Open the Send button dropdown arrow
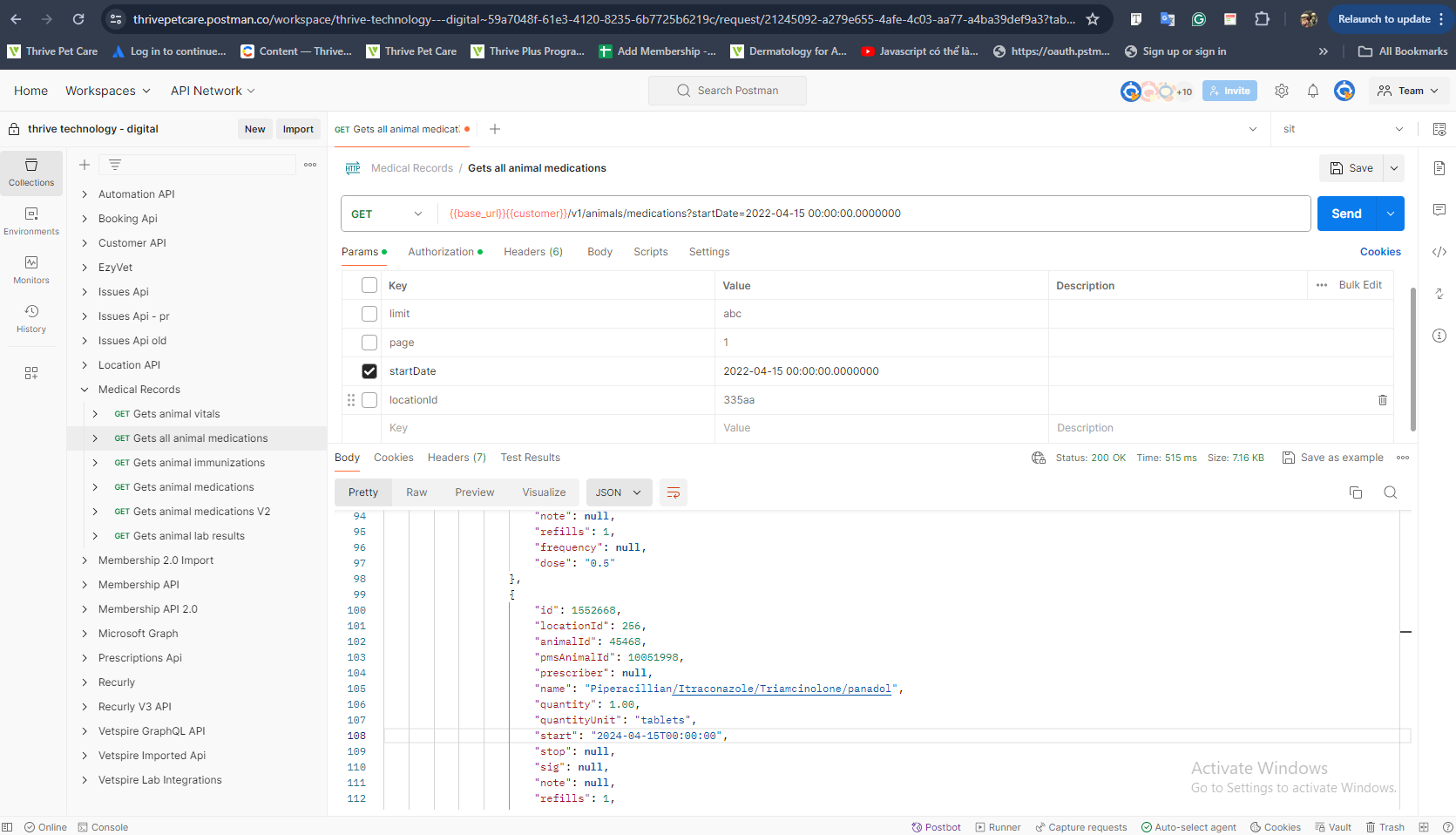1456x835 pixels. pos(1390,214)
